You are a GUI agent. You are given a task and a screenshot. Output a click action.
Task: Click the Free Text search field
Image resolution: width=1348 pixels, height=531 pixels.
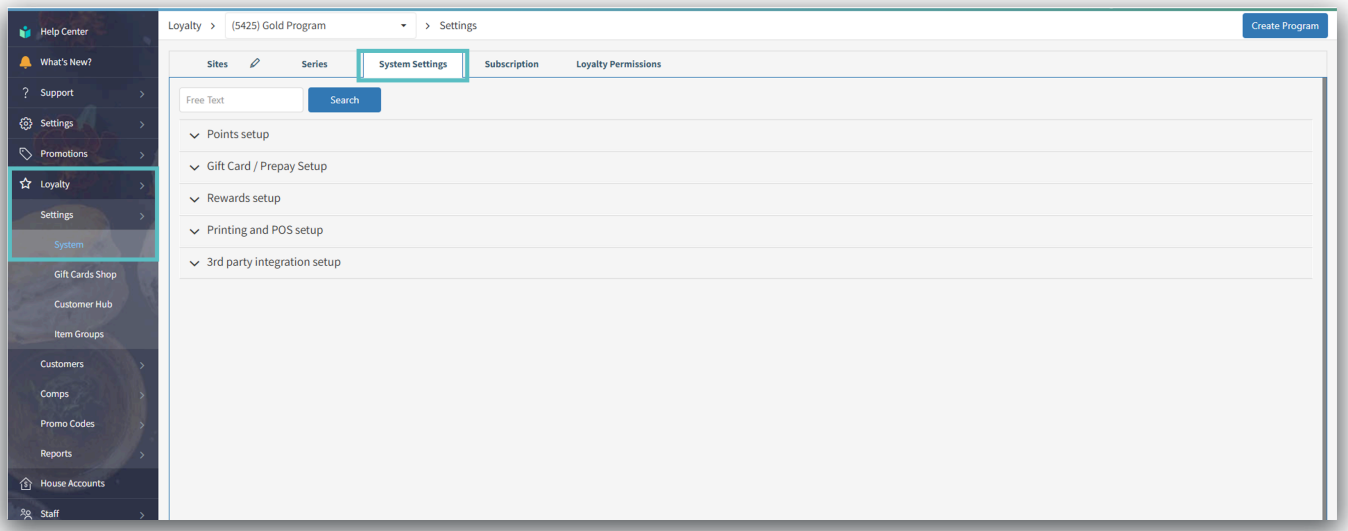(241, 100)
